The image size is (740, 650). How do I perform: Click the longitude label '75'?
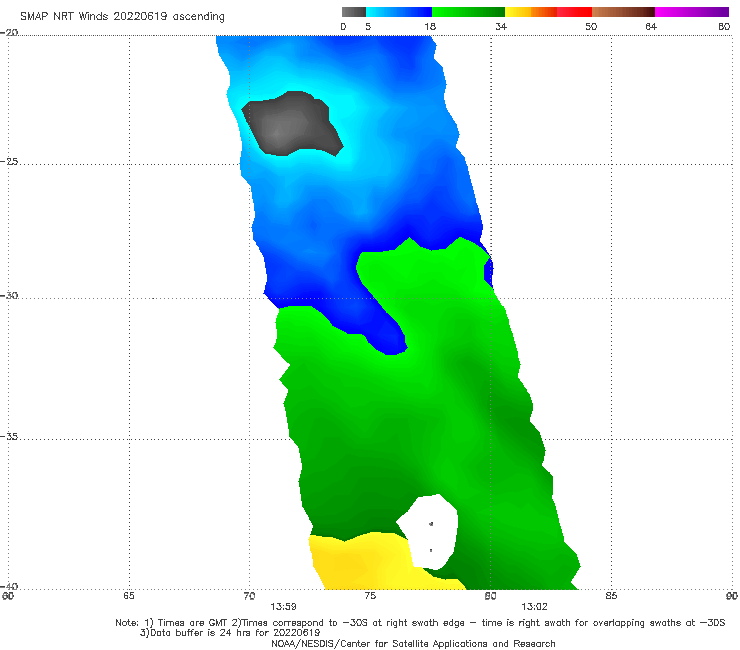click(x=370, y=596)
